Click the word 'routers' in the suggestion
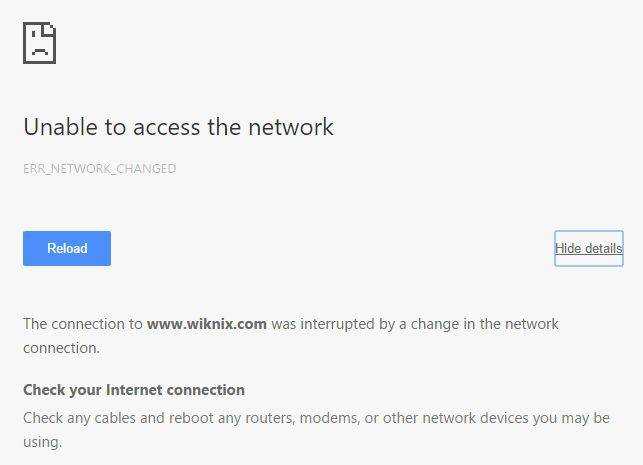This screenshot has height=465, width=643. click(269, 418)
